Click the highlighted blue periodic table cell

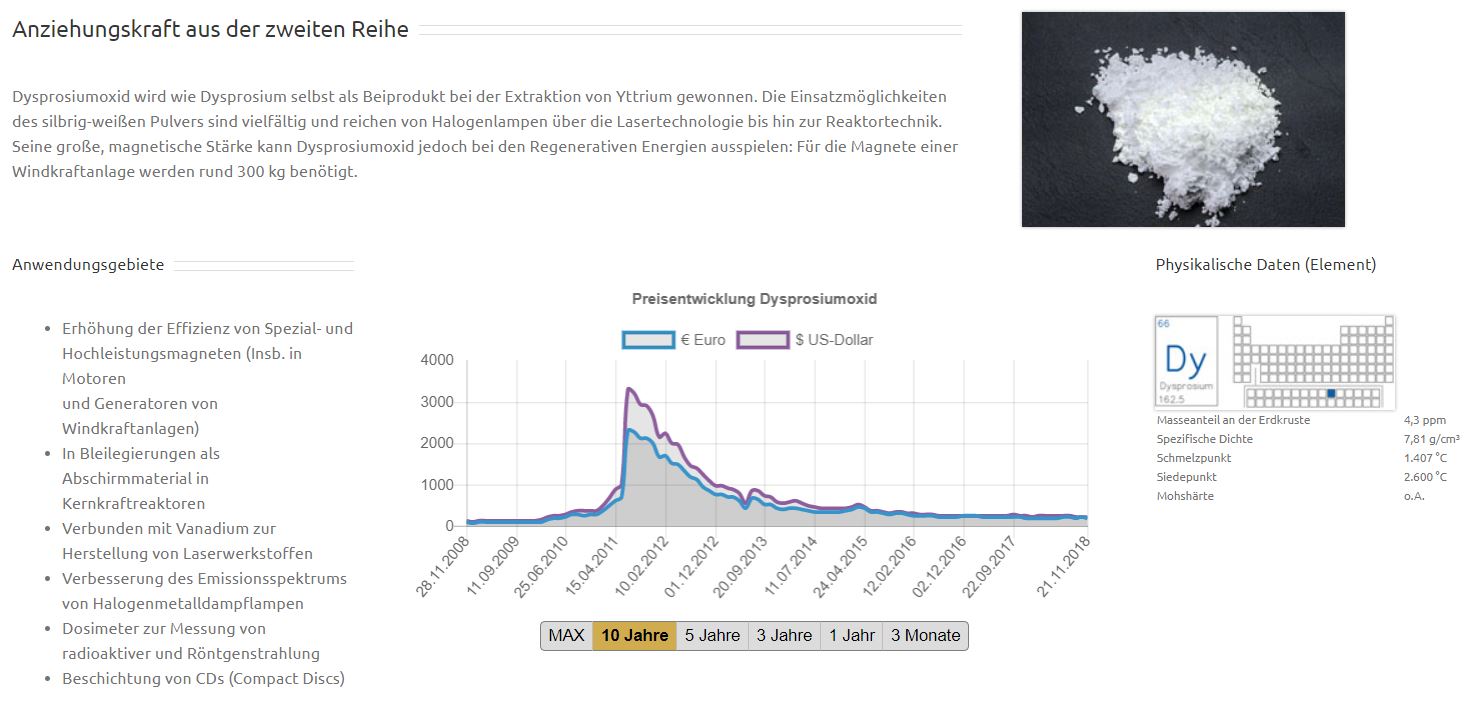(x=1331, y=394)
